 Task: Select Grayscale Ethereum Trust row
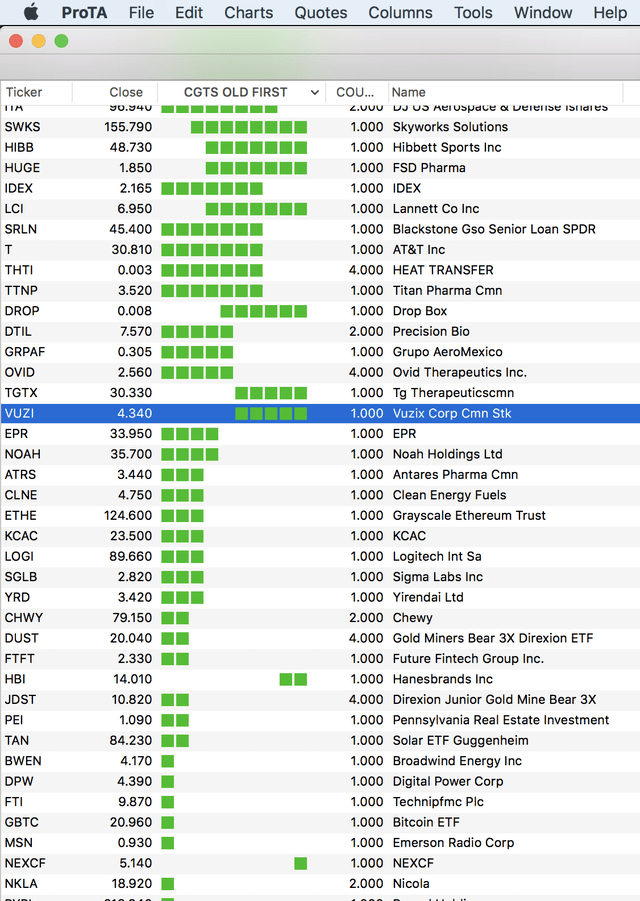point(320,515)
